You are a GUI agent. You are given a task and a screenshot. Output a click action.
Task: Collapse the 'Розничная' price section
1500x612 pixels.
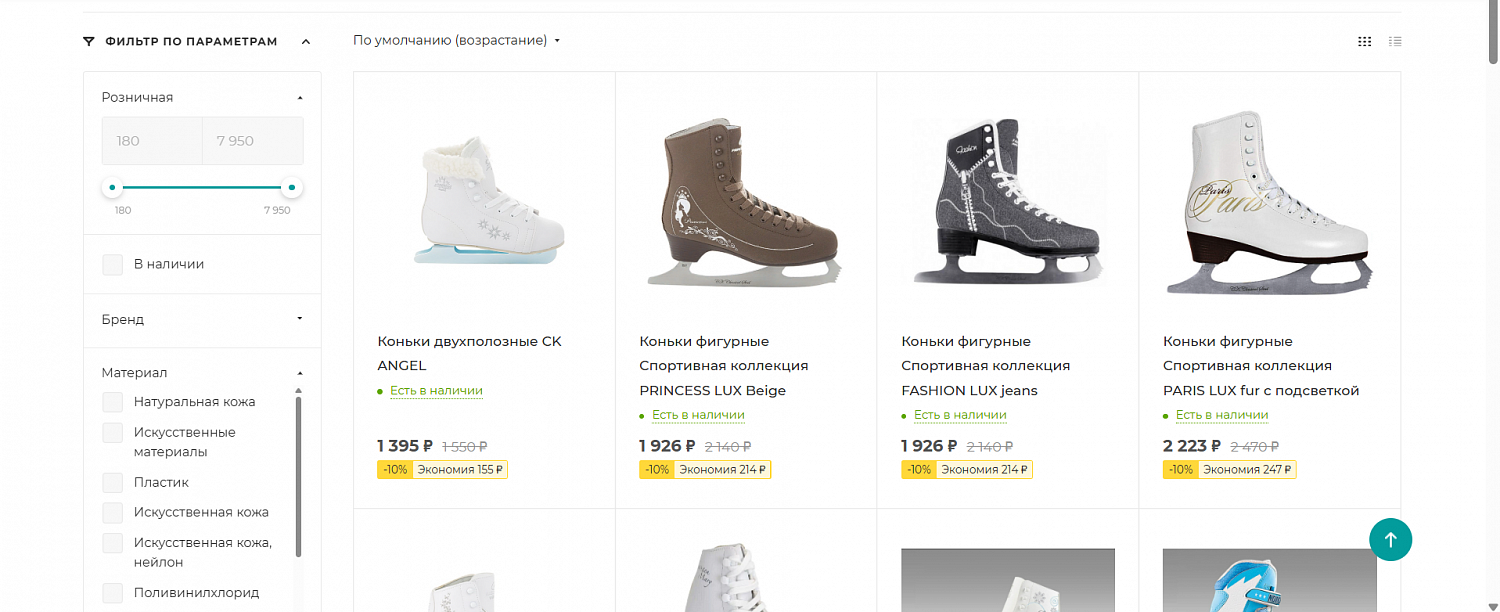[x=300, y=97]
